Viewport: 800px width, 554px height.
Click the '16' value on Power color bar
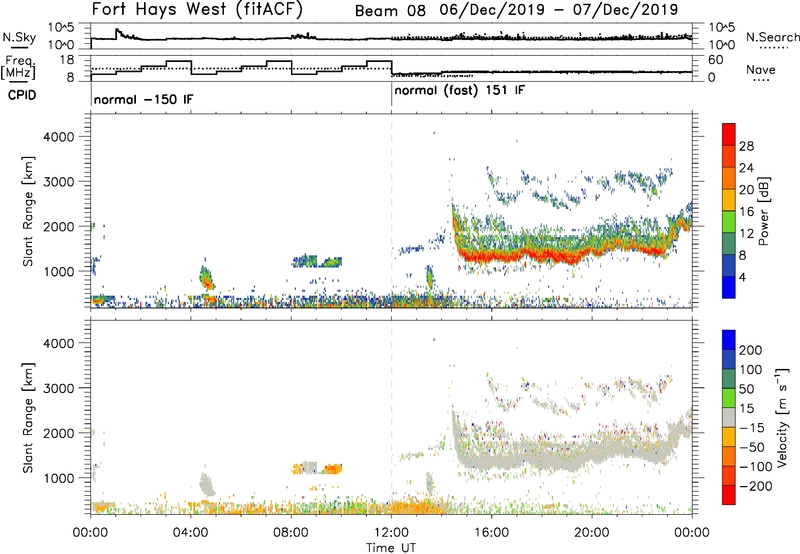pyautogui.click(x=746, y=212)
